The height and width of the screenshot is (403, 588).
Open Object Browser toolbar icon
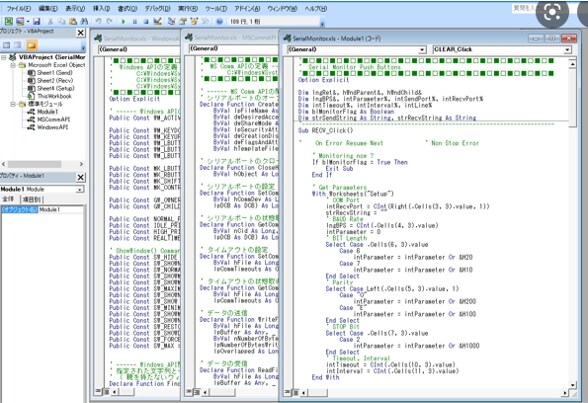[194, 21]
